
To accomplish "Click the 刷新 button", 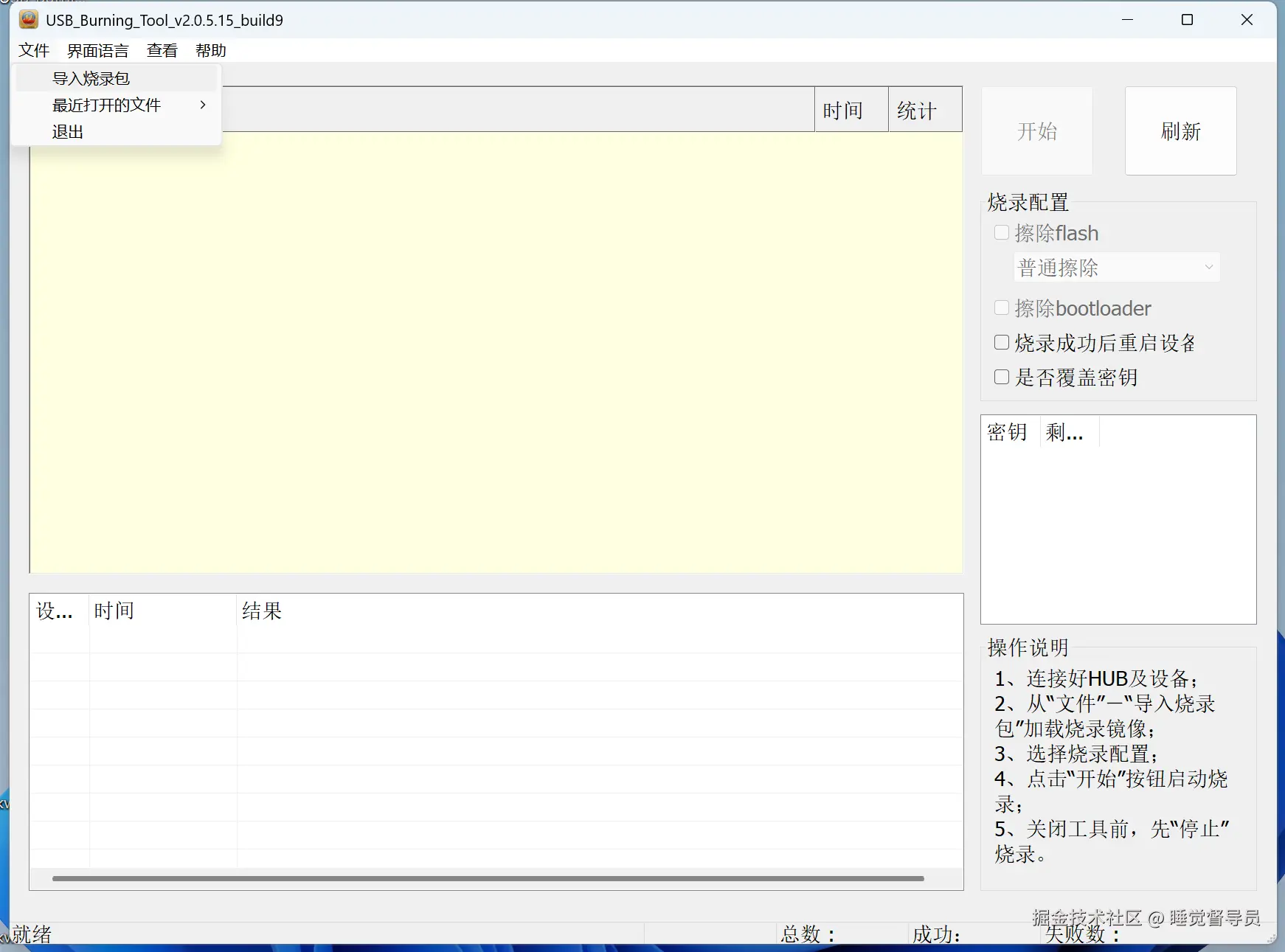I will pyautogui.click(x=1181, y=131).
